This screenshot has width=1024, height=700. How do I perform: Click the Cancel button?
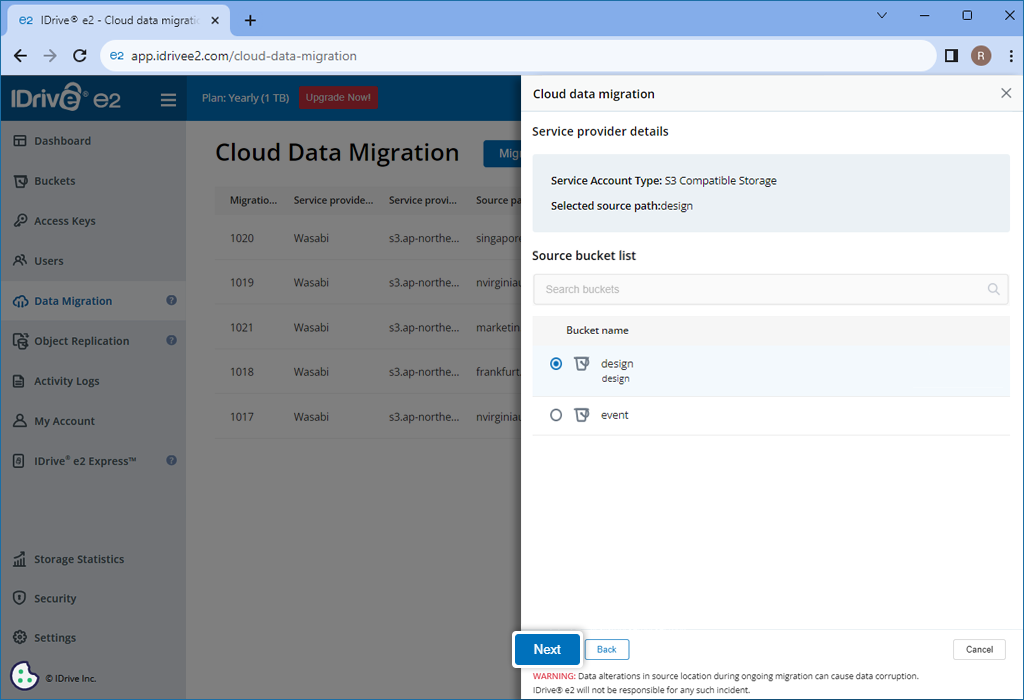coord(979,650)
